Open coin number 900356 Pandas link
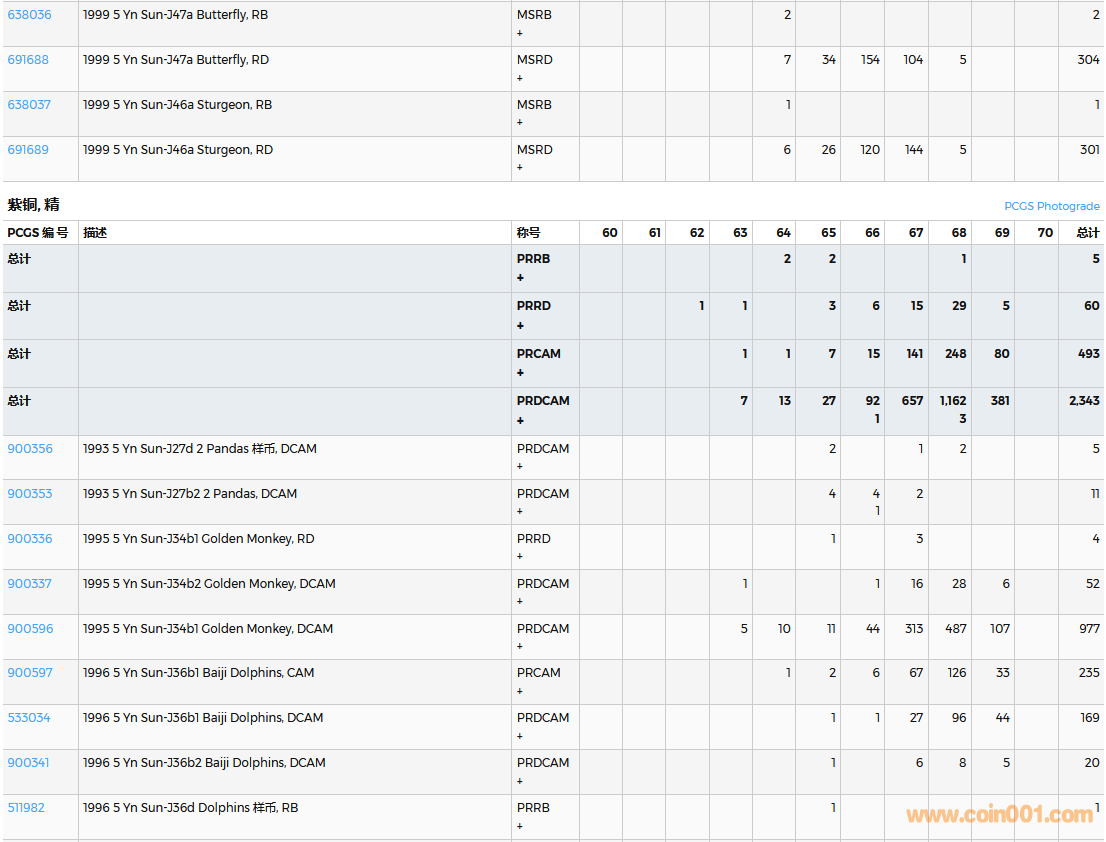Image resolution: width=1106 pixels, height=842 pixels. point(30,449)
